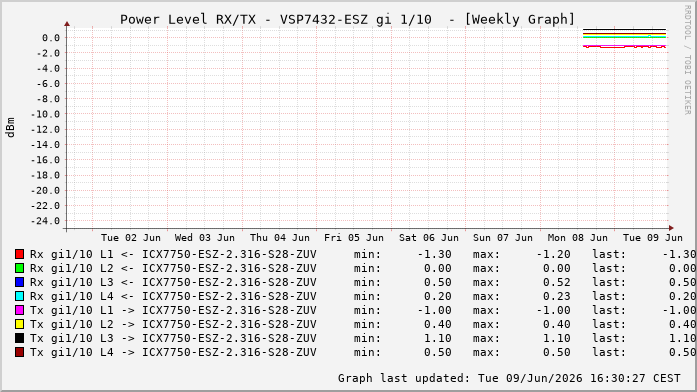Click the Rx L4 max value 0.23
This screenshot has height=392, width=697.
tap(557, 296)
